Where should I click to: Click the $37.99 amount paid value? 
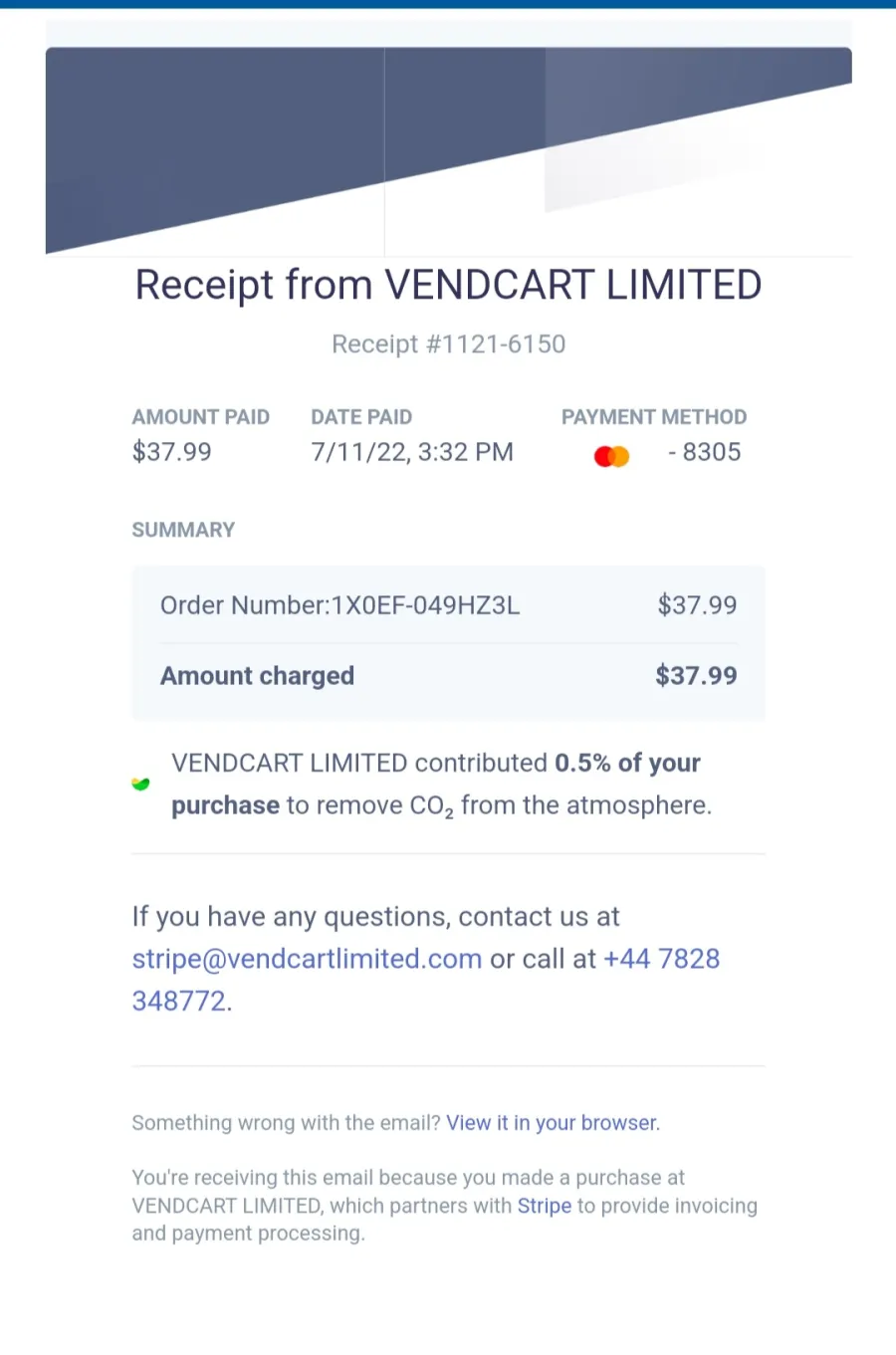coord(171,452)
